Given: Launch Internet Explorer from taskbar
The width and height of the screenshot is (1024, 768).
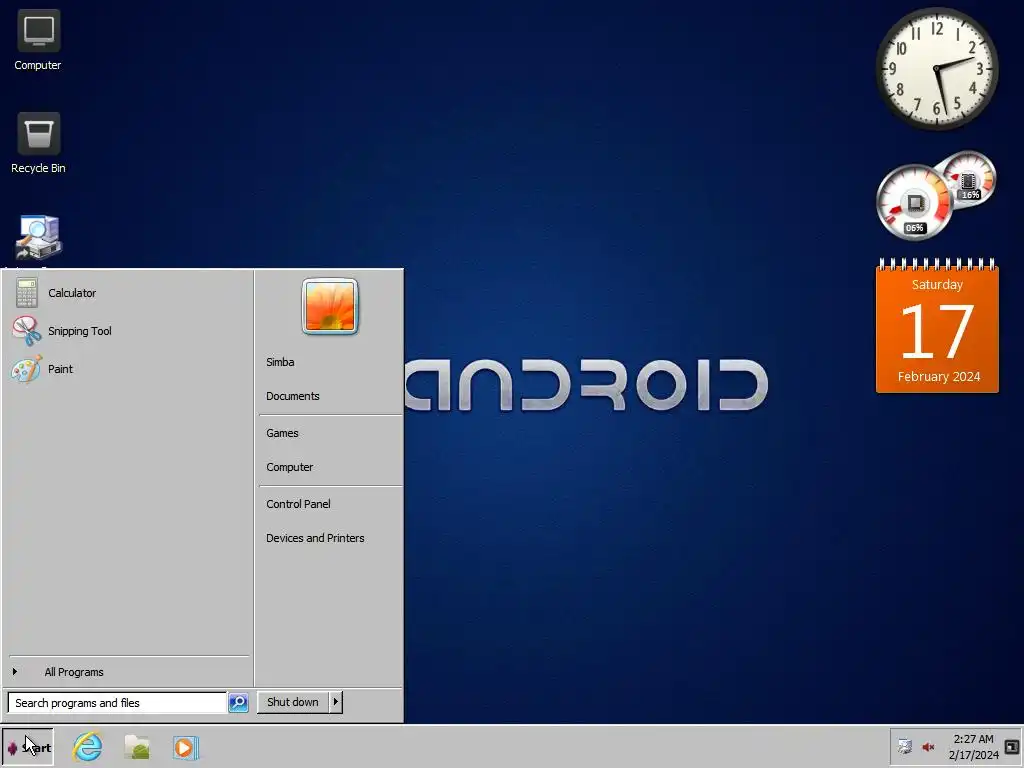Looking at the screenshot, I should [88, 747].
